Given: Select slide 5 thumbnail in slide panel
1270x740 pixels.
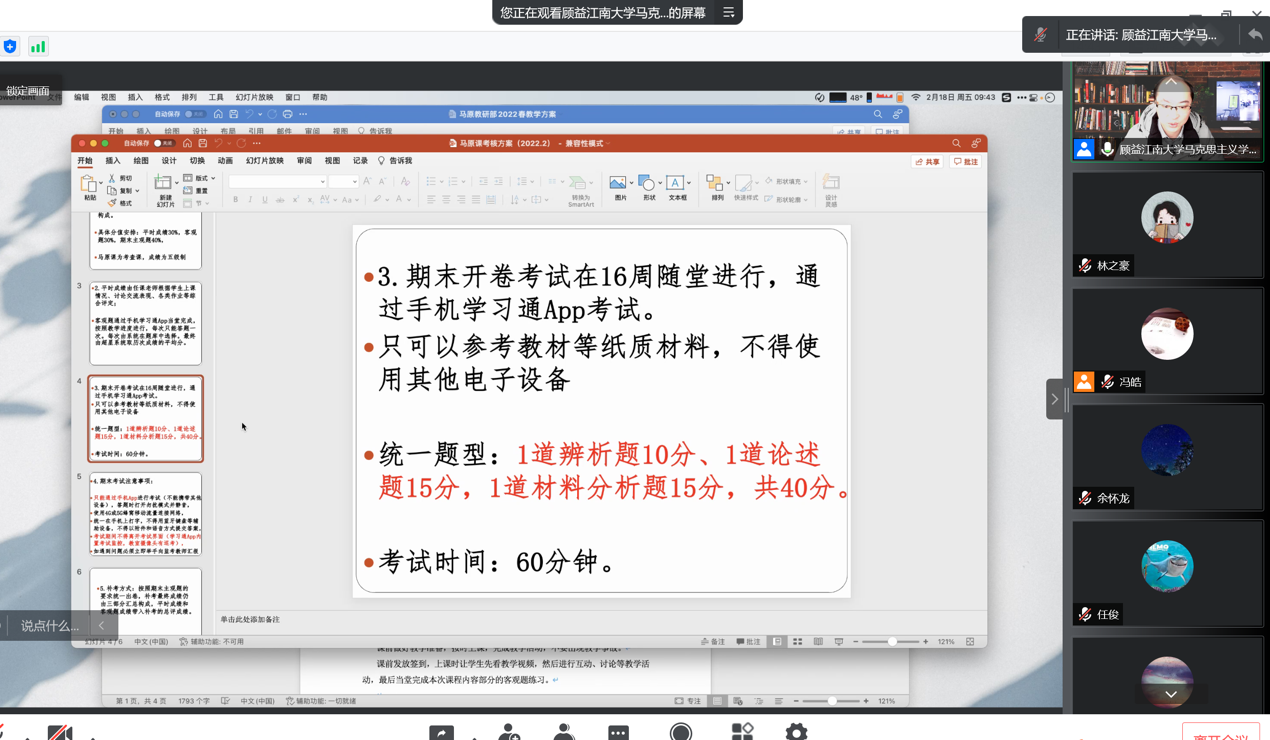Looking at the screenshot, I should point(146,514).
